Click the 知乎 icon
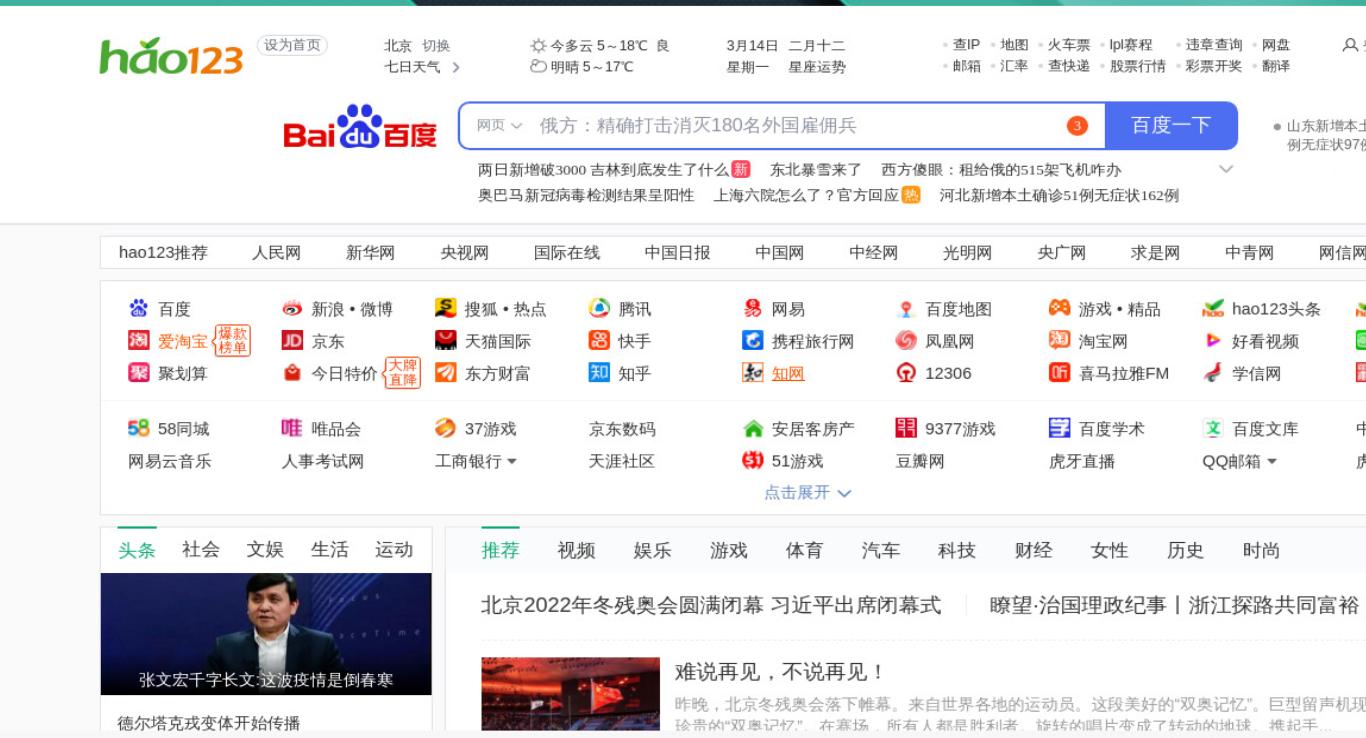Image resolution: width=1366 pixels, height=738 pixels. [x=599, y=373]
